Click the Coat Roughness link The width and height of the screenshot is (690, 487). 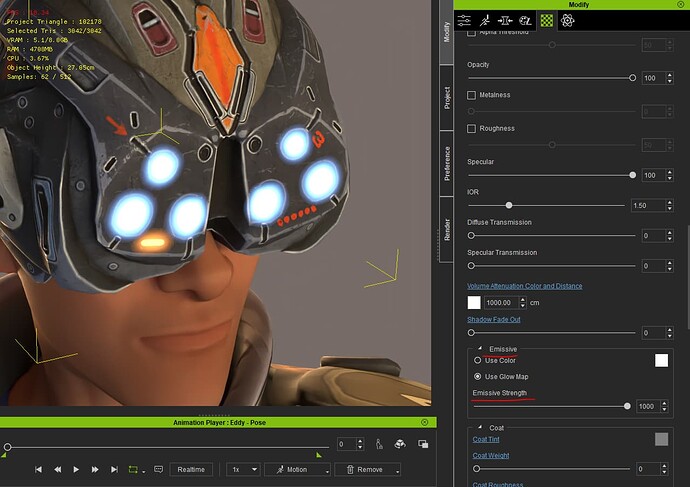(x=498, y=484)
